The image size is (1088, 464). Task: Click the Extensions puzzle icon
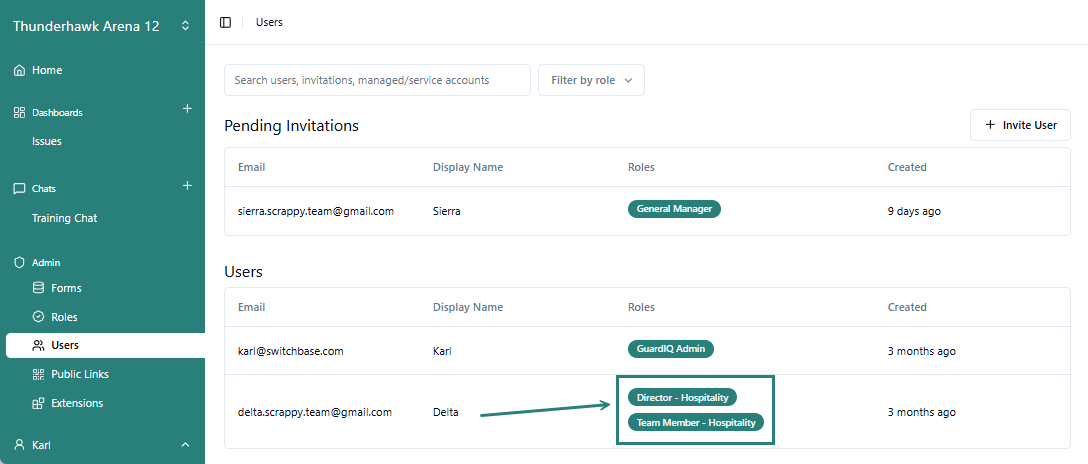pos(38,403)
